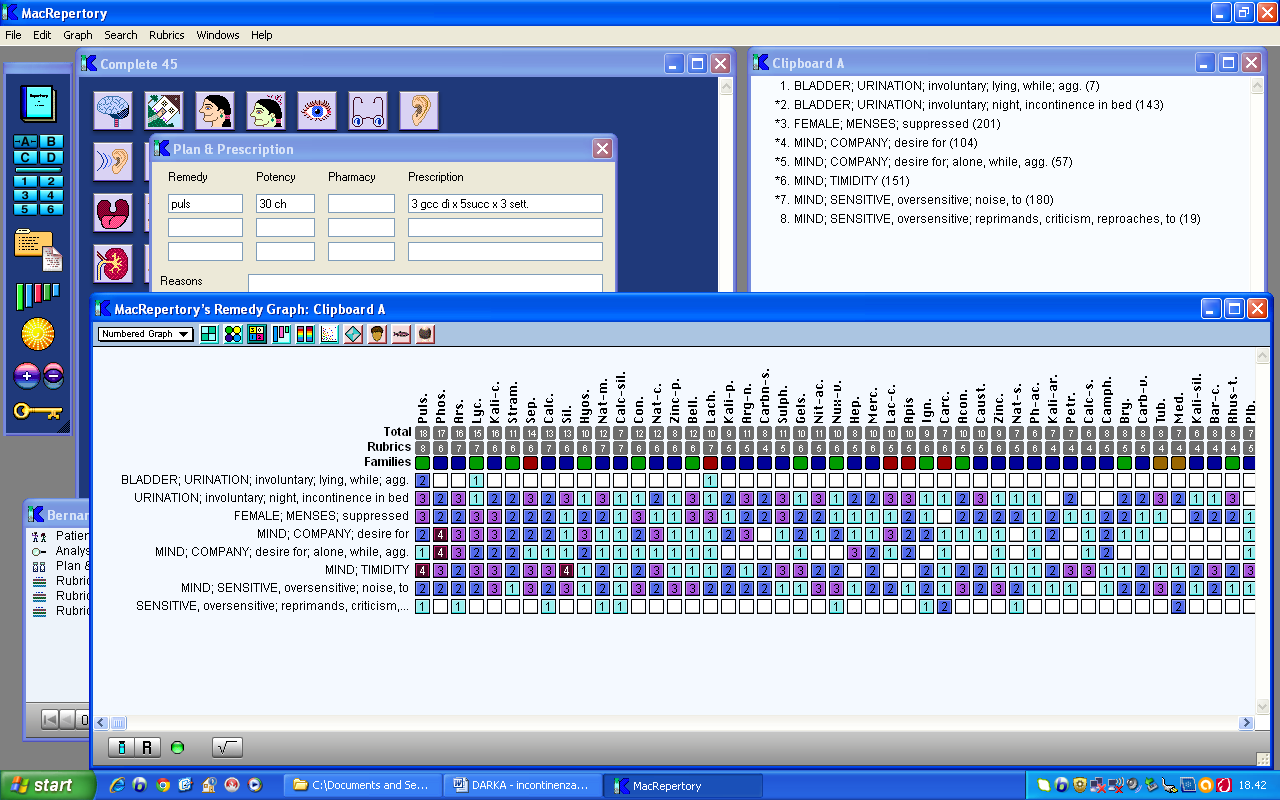The image size is (1280, 800).
Task: Select clipboard C in the tool palette
Action: (26, 157)
